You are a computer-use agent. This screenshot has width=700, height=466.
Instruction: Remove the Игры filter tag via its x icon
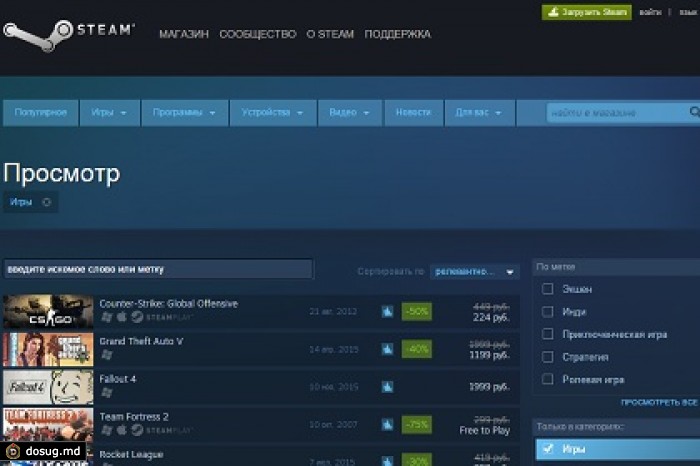coord(46,202)
